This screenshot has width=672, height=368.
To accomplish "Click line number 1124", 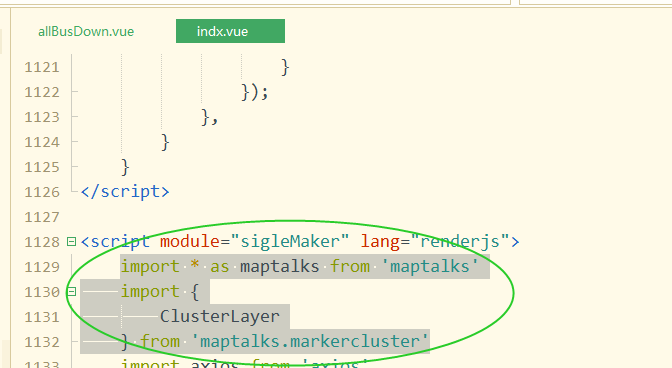I will (x=42, y=142).
